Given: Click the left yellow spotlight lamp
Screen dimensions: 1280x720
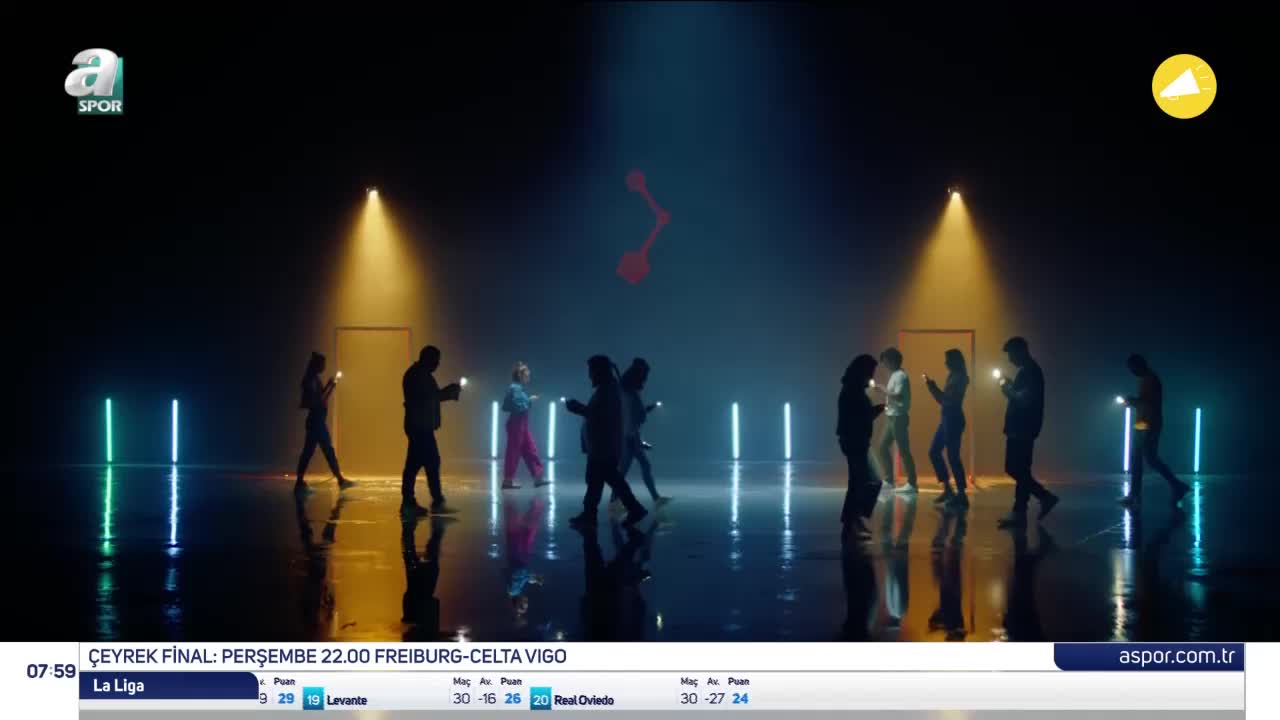Looking at the screenshot, I should [x=372, y=191].
